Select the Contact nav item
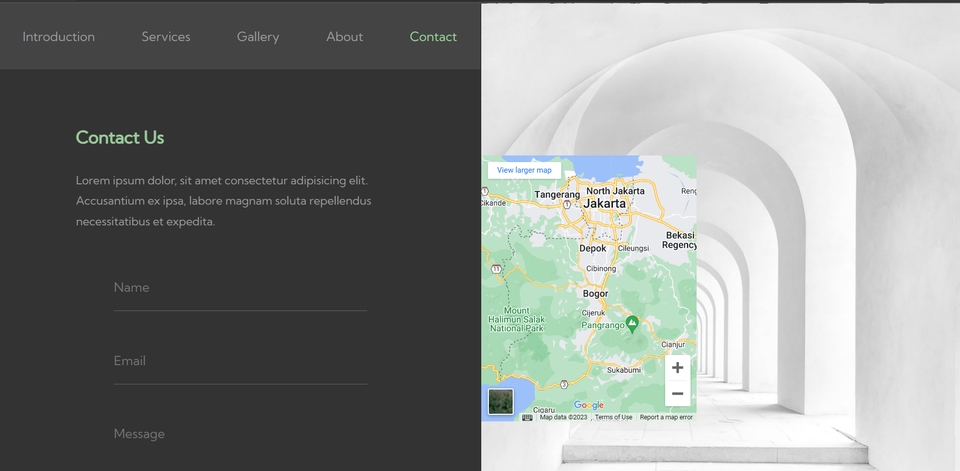The width and height of the screenshot is (960, 471). [433, 37]
